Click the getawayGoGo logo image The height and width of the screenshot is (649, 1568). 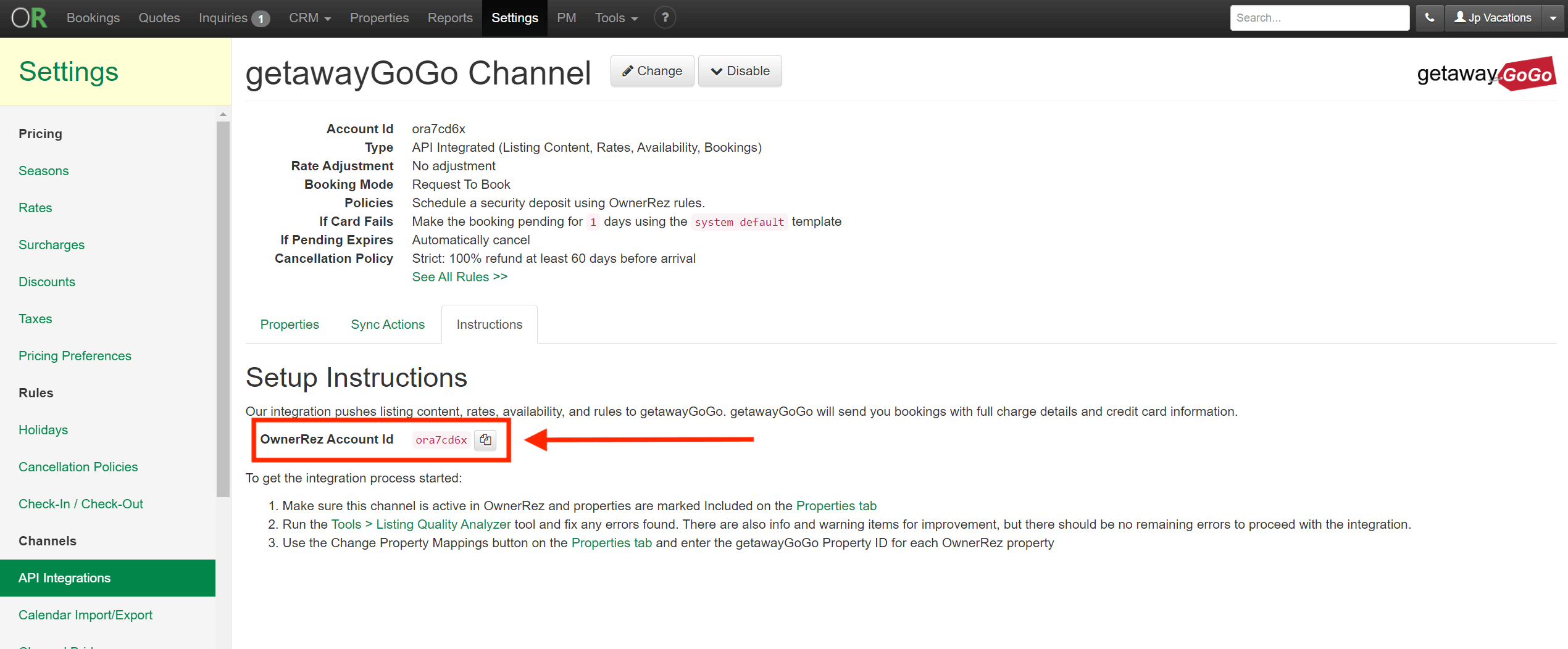[1487, 74]
